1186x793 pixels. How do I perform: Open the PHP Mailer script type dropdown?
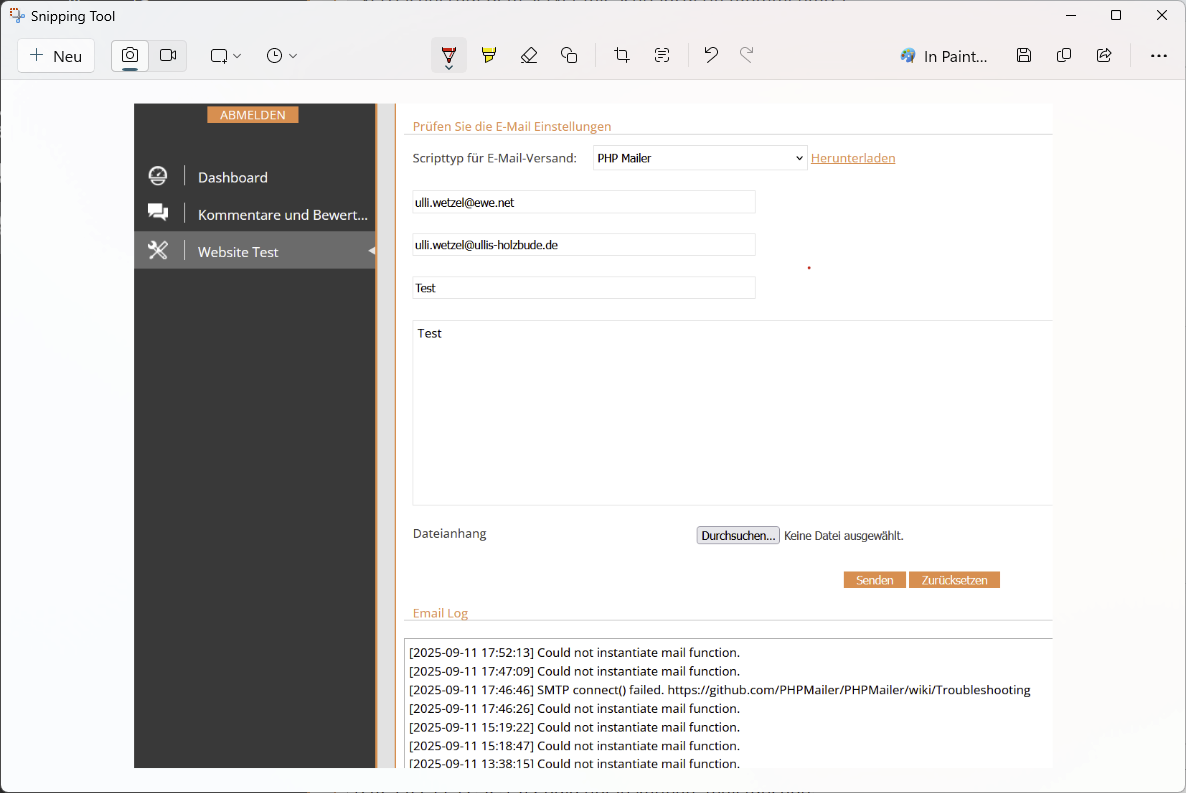[x=700, y=158]
